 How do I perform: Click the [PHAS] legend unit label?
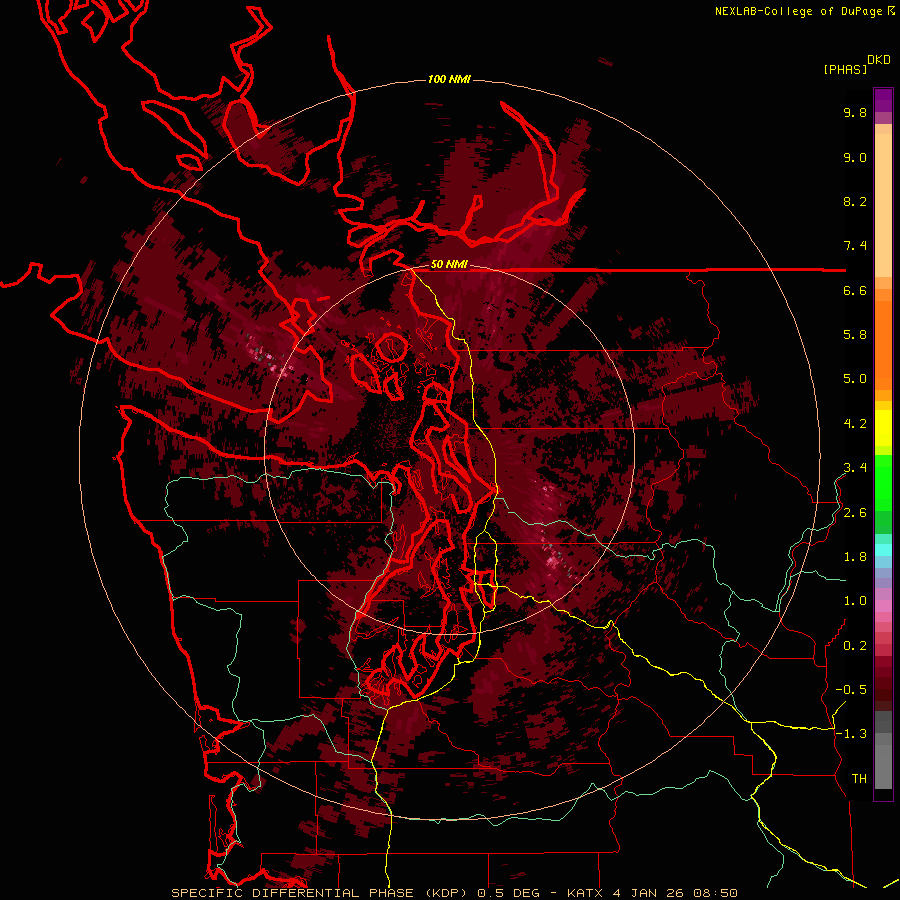point(845,69)
